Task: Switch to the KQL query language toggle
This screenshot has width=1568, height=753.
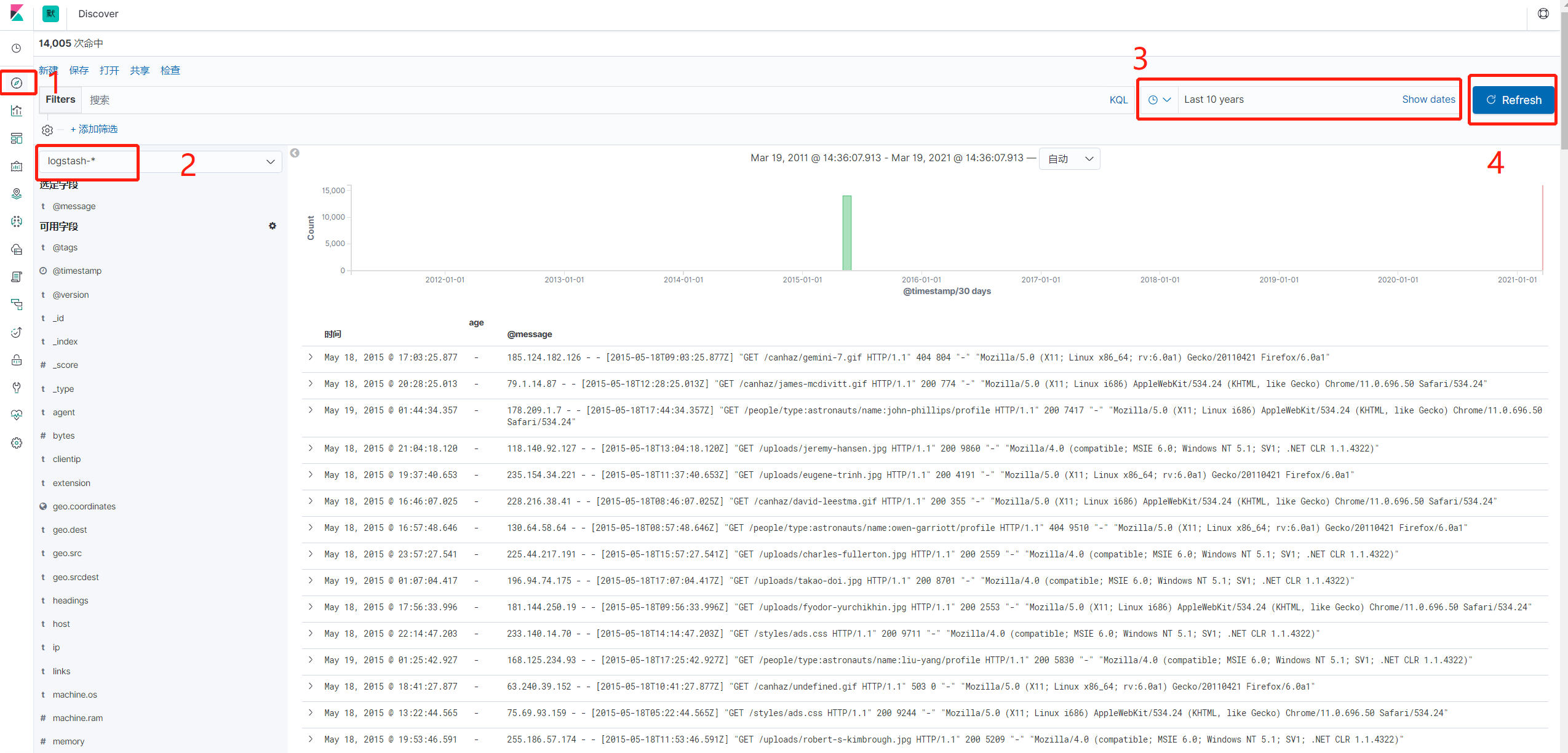Action: [1118, 99]
